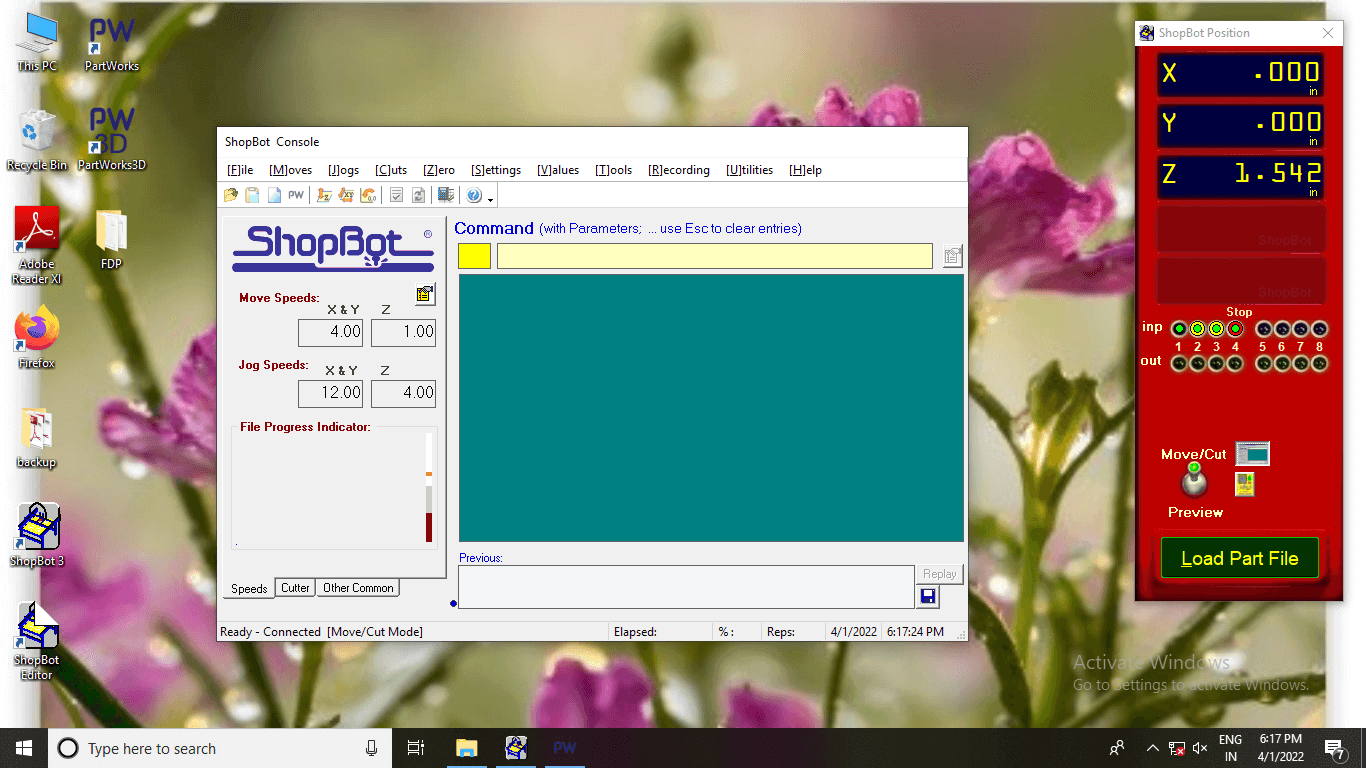Open the calculator tool icon
Viewport: 1366px width, 768px height.
pos(446,195)
